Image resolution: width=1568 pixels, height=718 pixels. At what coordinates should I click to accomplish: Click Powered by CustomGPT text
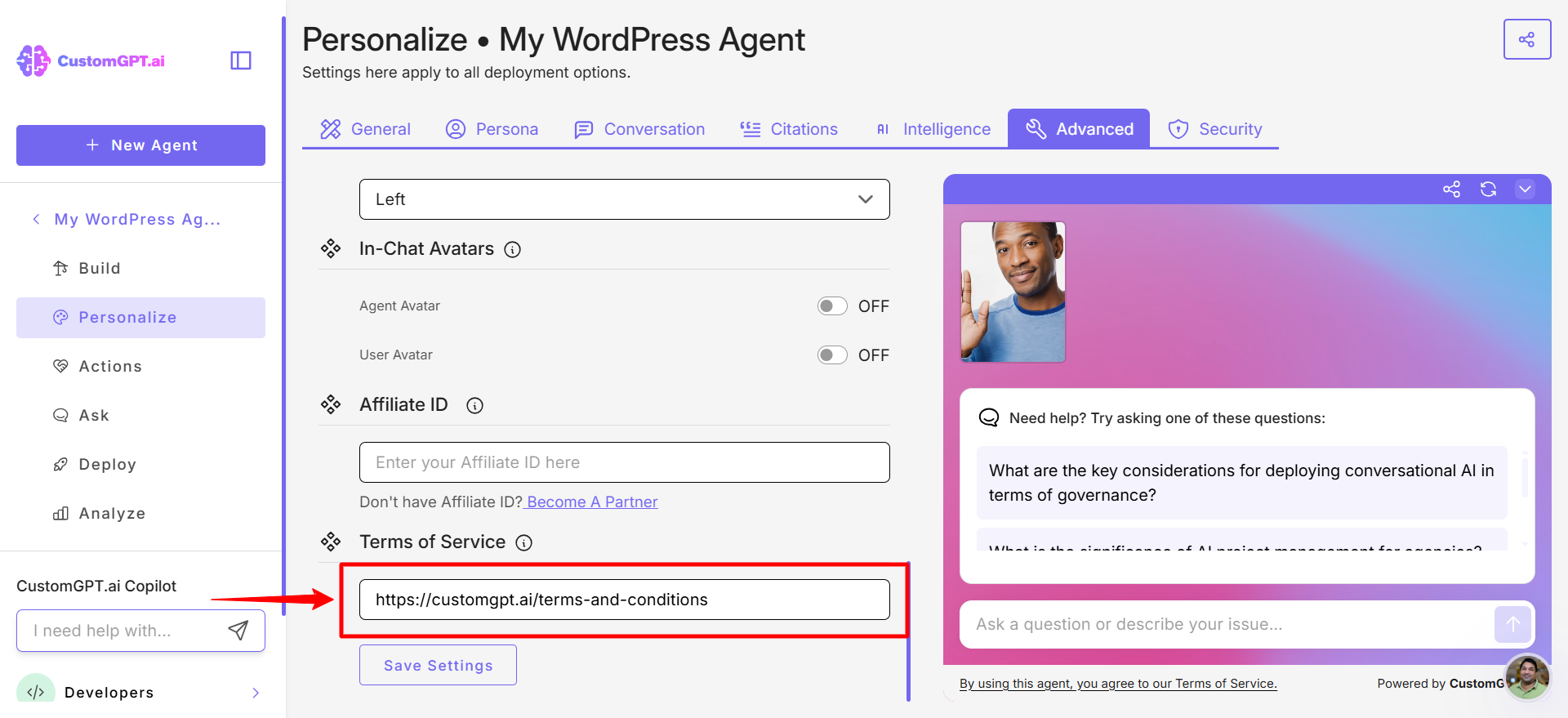pos(1441,684)
